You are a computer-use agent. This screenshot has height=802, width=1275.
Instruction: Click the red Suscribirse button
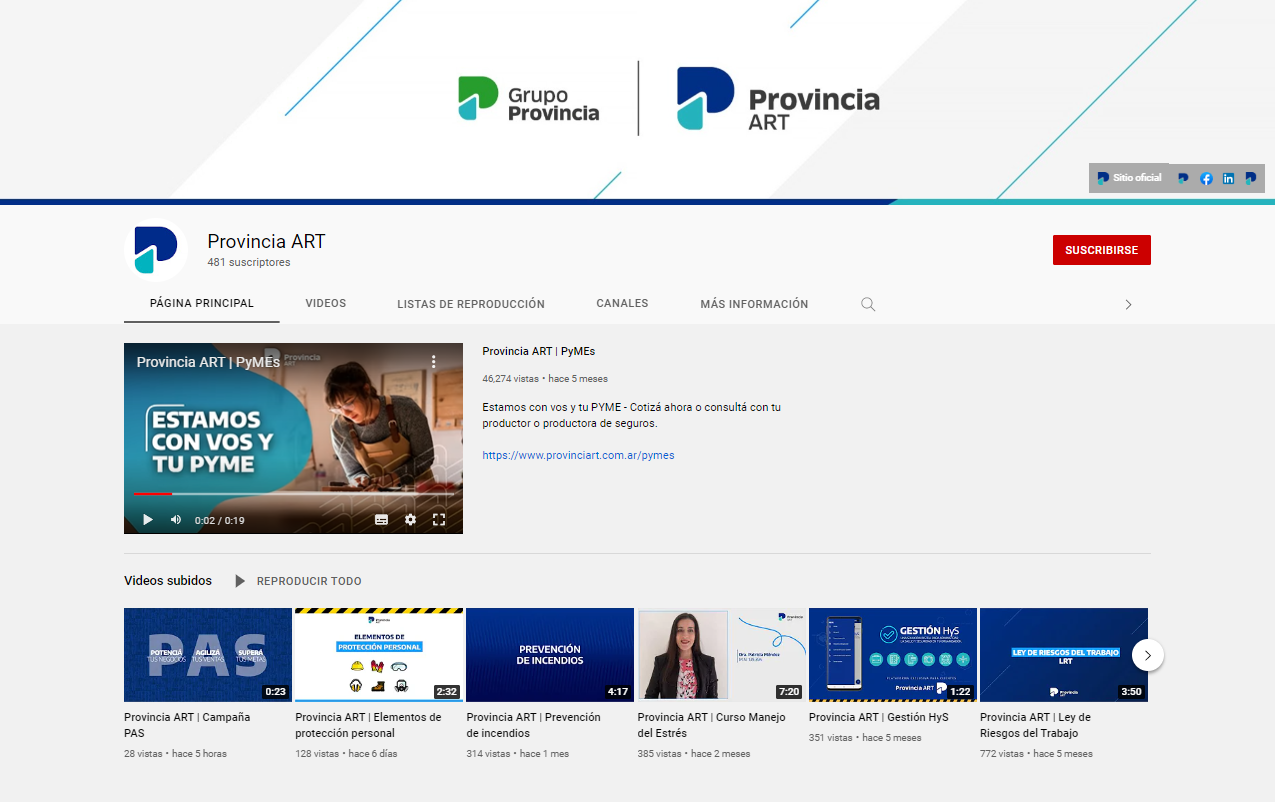coord(1101,250)
